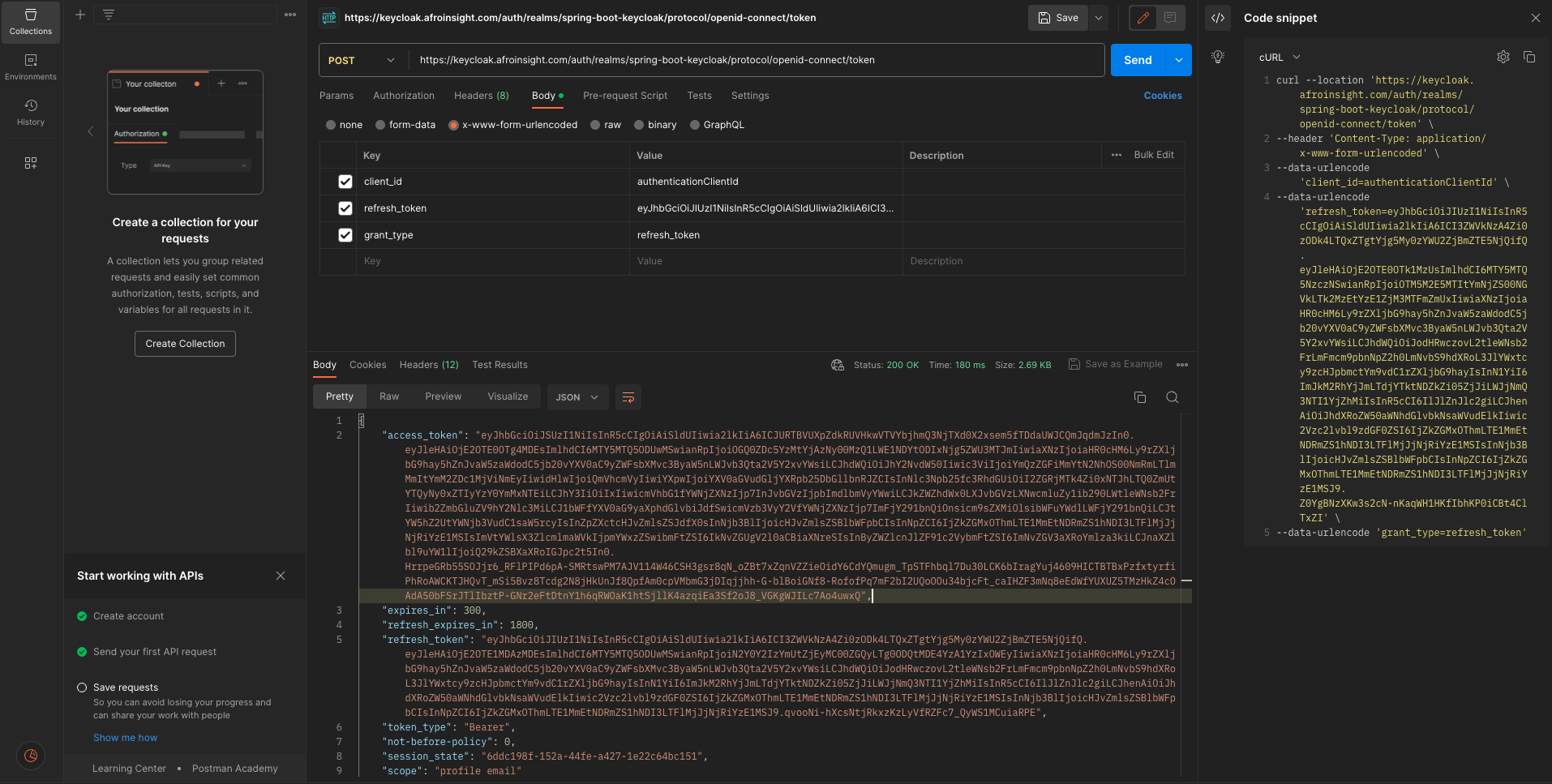Search within the response body
1552x784 pixels.
[x=1173, y=397]
